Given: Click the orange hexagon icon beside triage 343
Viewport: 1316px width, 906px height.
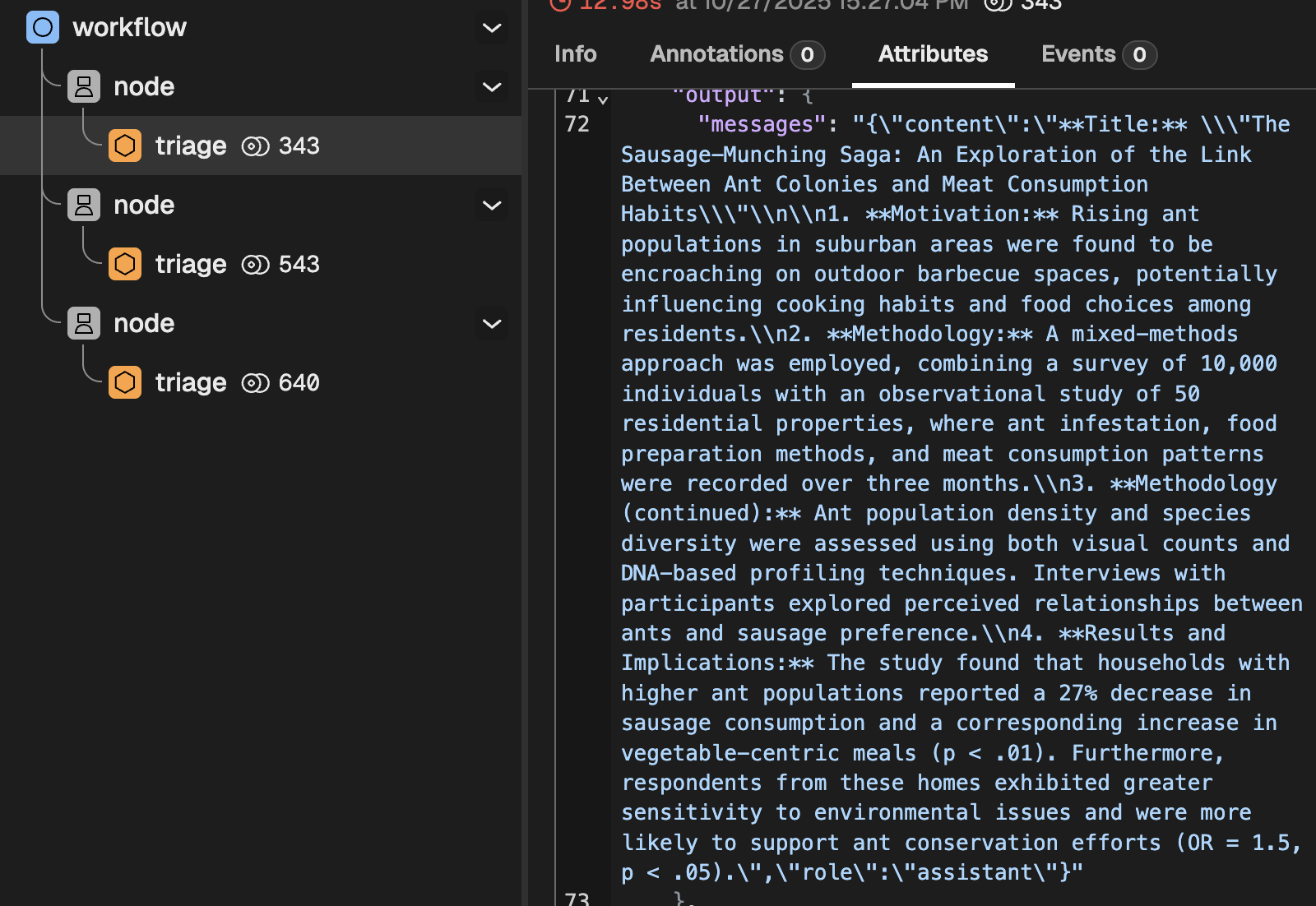Looking at the screenshot, I should (125, 146).
